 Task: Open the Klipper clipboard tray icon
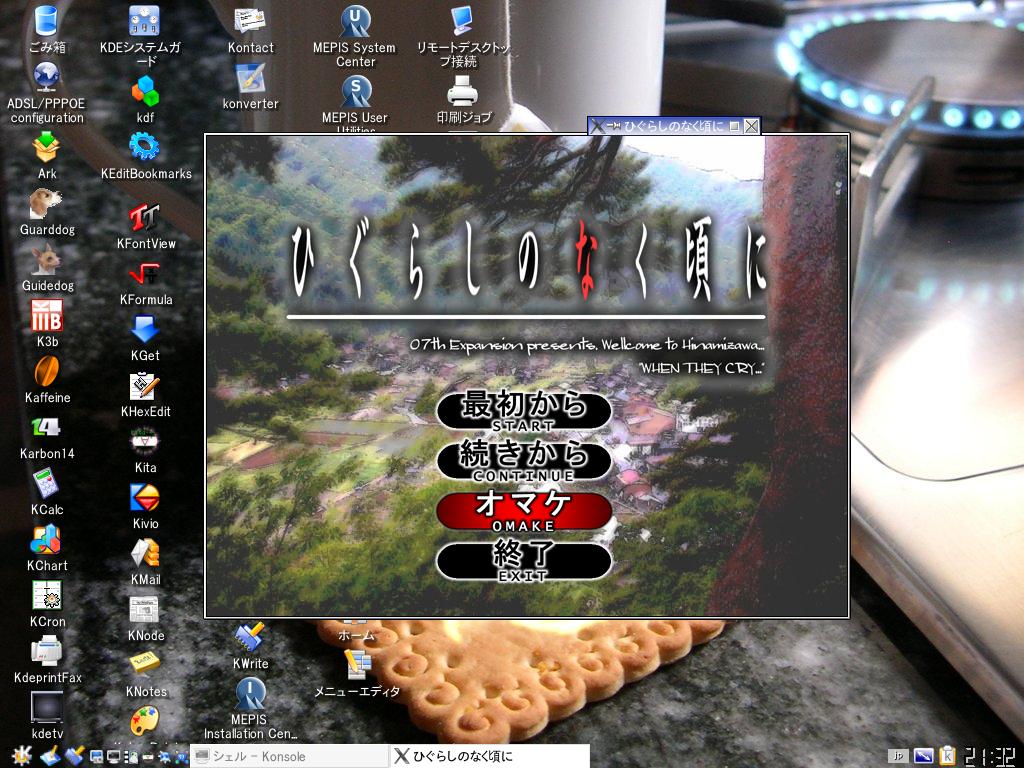pyautogui.click(x=948, y=756)
